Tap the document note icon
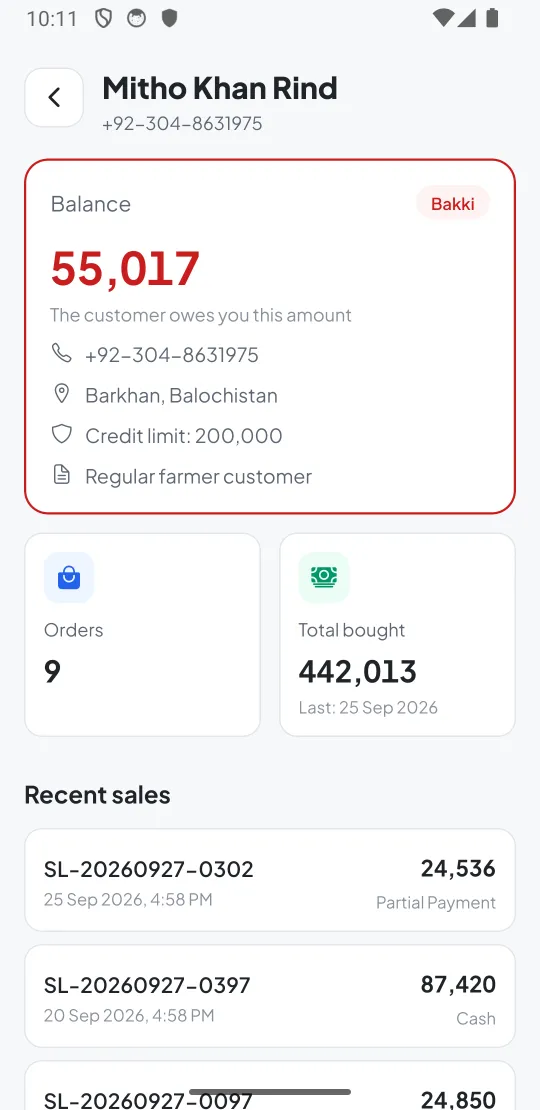The height and width of the screenshot is (1110, 540). (x=62, y=475)
